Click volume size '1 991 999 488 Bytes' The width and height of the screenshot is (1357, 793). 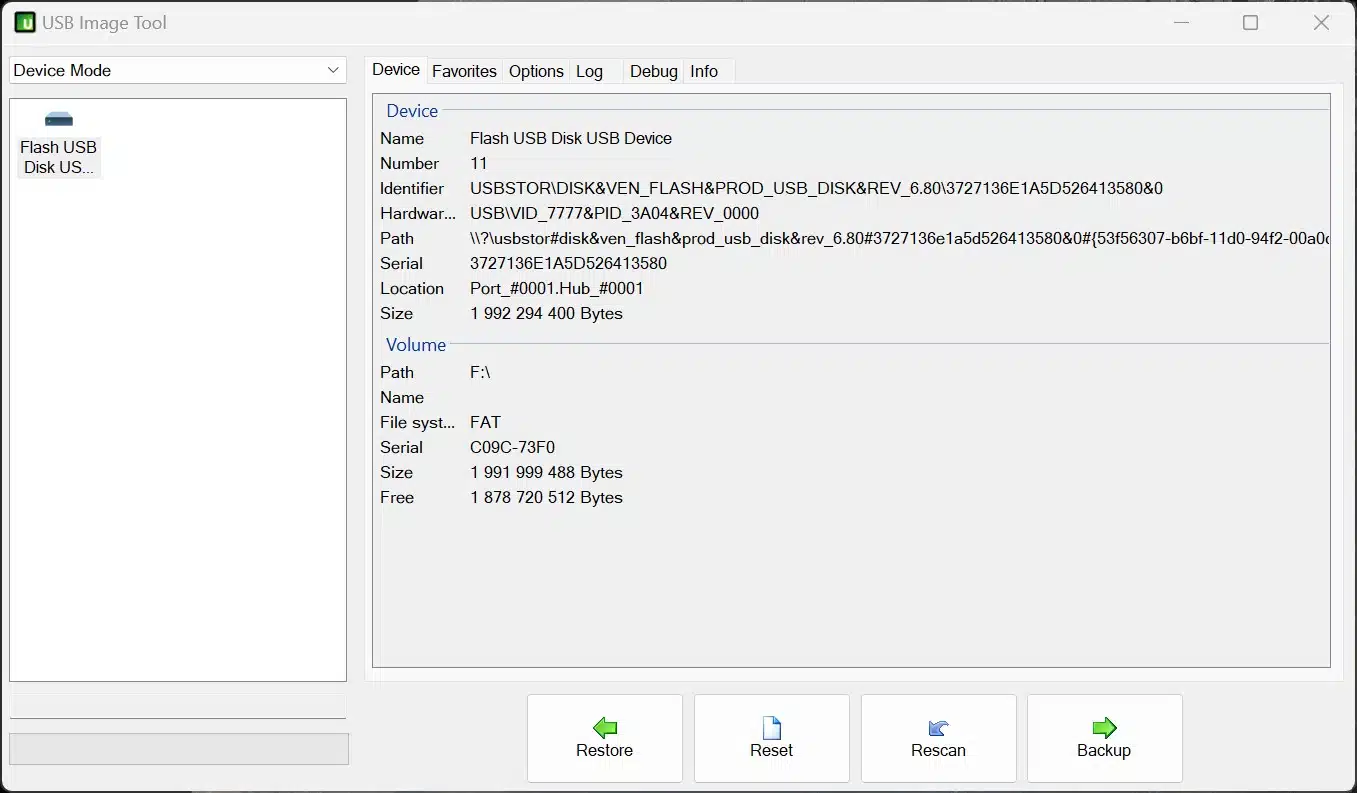tap(546, 472)
